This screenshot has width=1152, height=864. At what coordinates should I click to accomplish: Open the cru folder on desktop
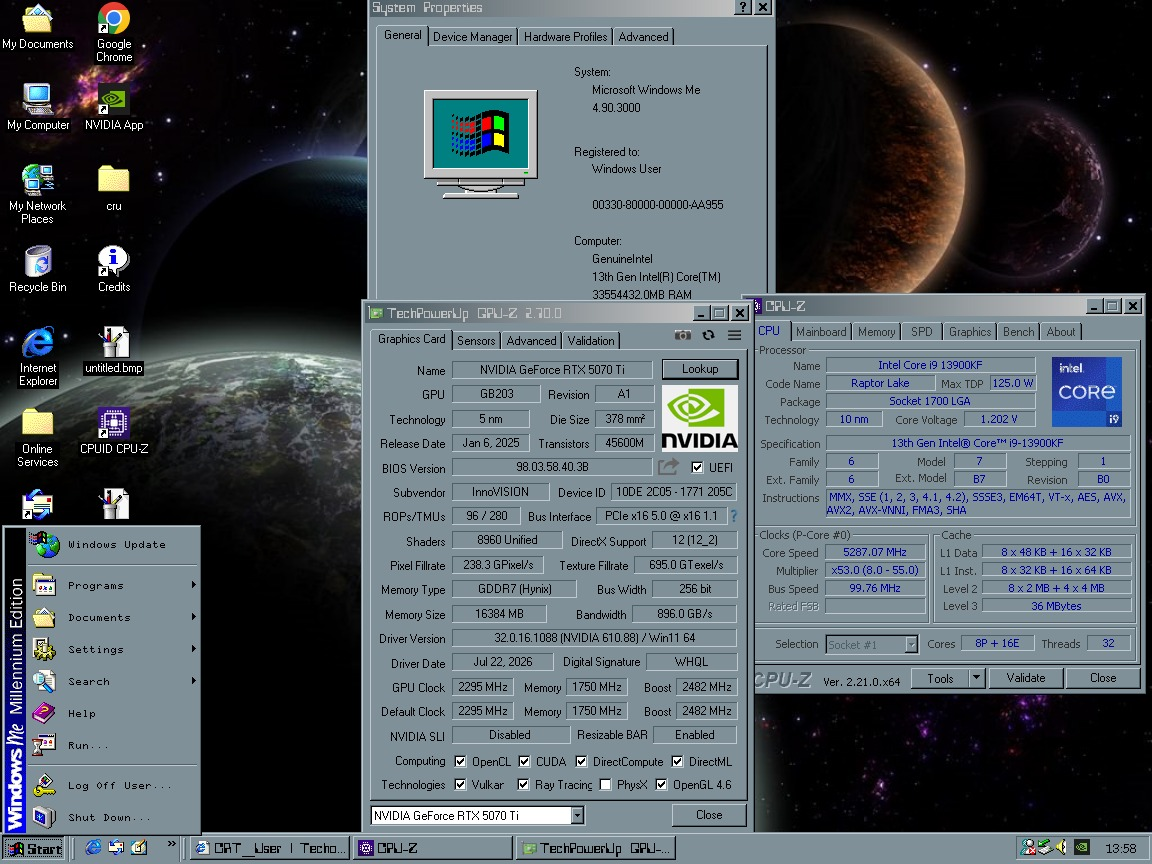coord(114,188)
